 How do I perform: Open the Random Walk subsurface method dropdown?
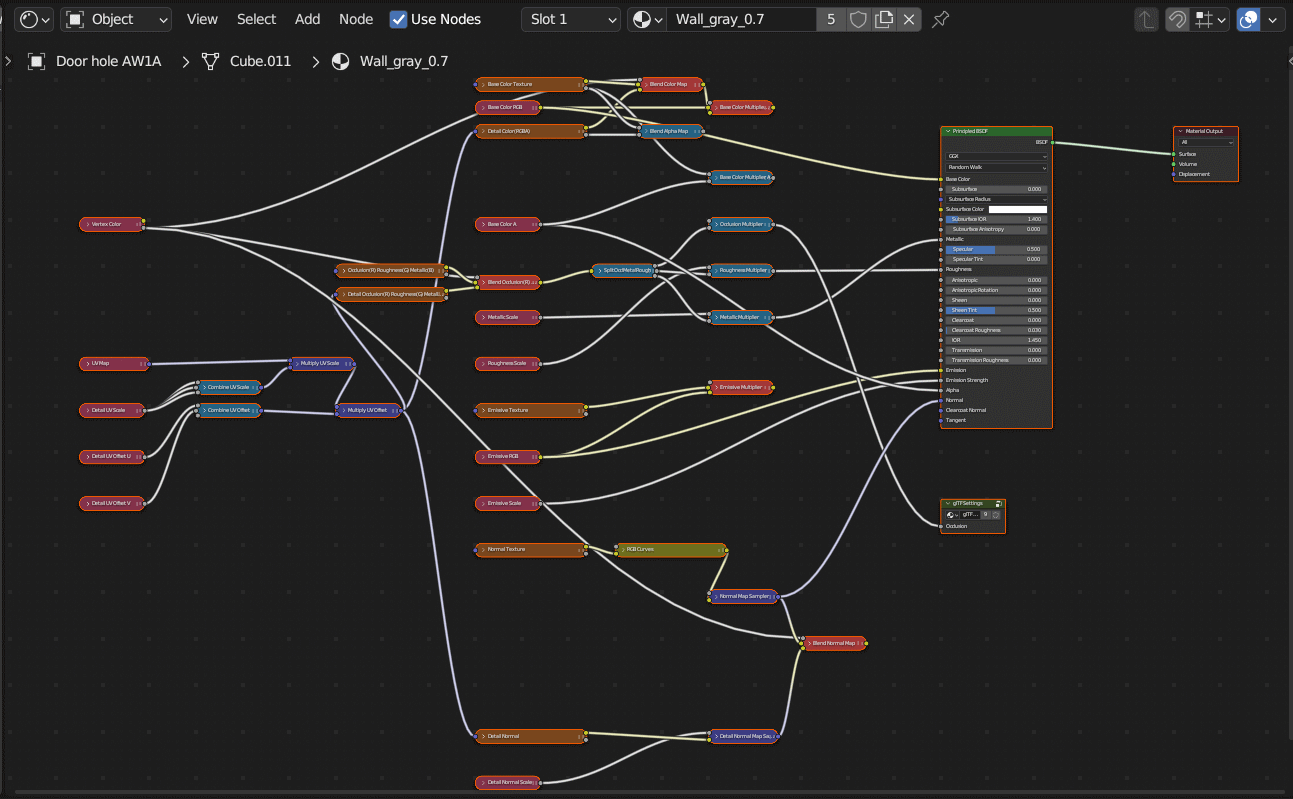996,168
